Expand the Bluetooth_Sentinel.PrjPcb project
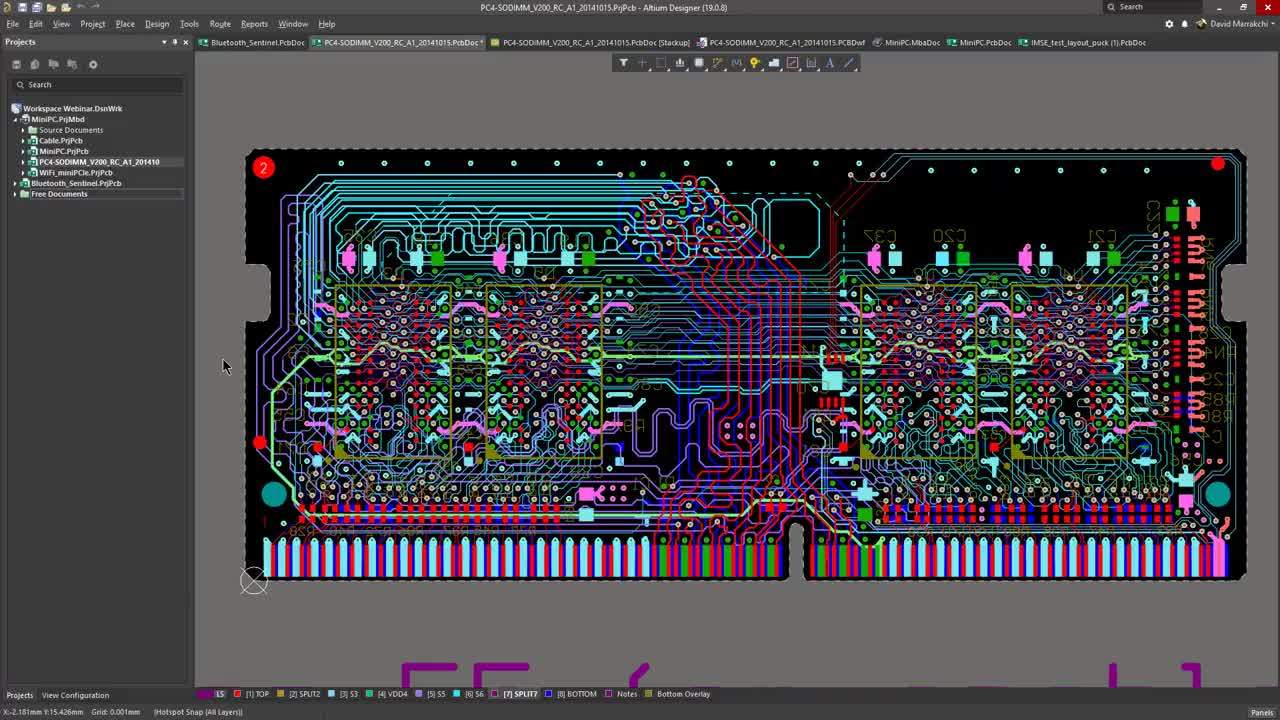 click(15, 183)
